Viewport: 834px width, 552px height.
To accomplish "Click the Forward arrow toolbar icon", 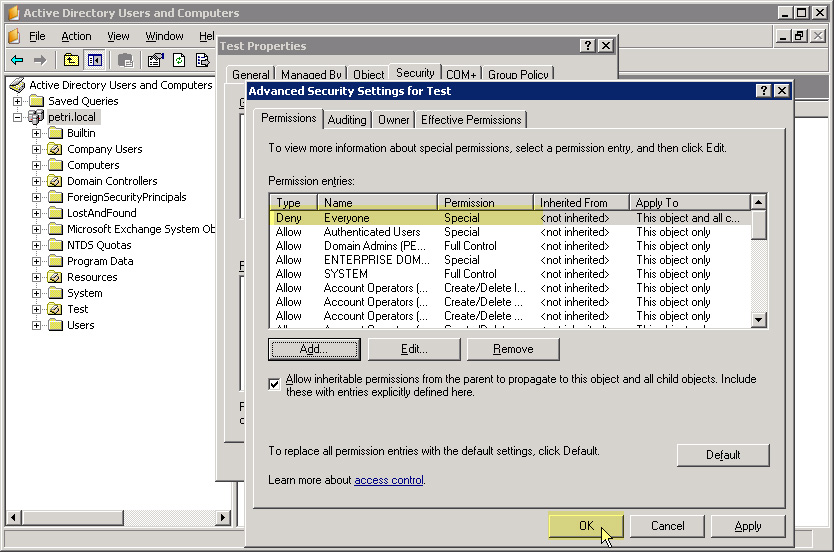I will tap(40, 60).
